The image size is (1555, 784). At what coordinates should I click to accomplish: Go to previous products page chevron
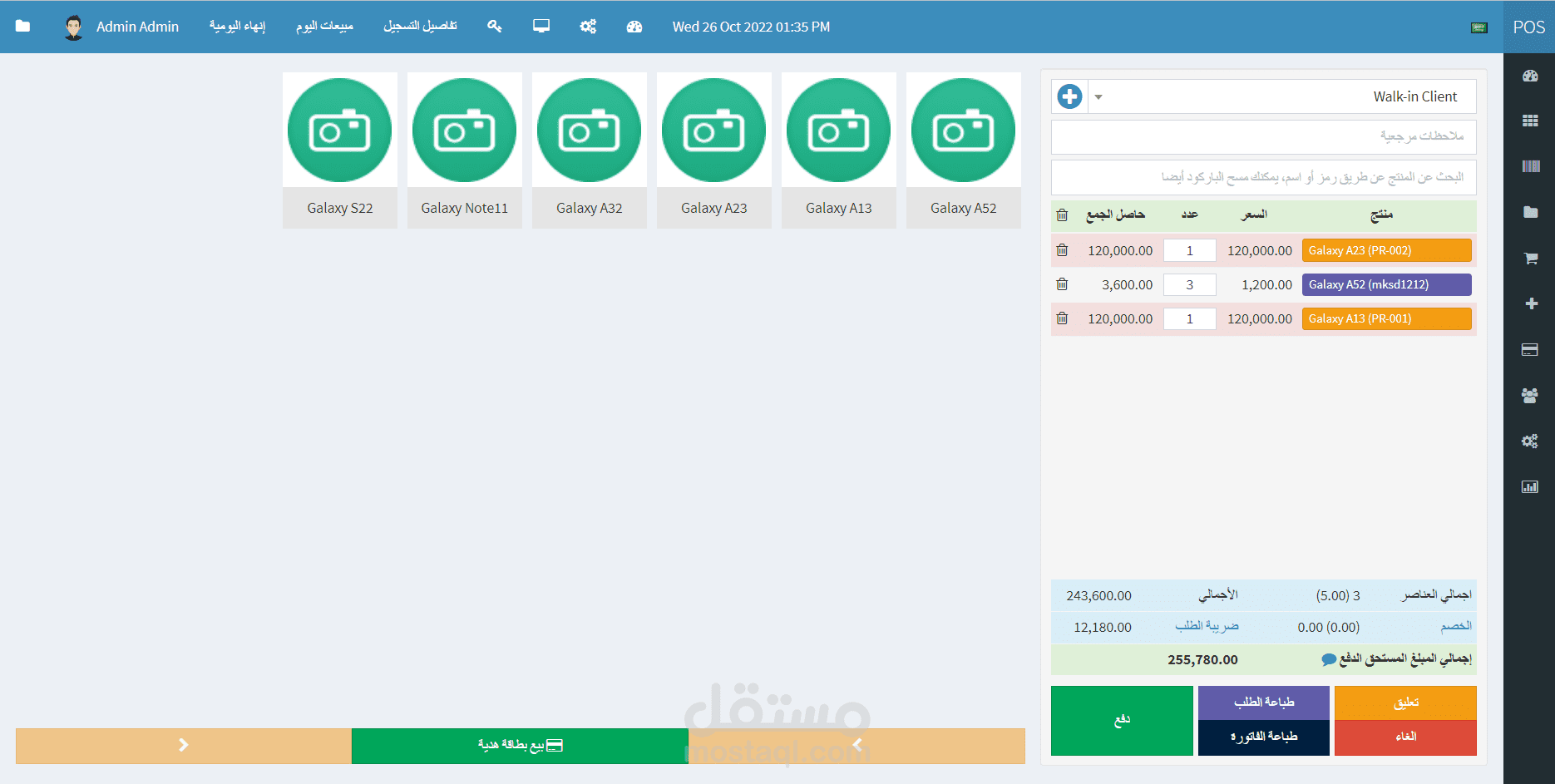[x=857, y=746]
